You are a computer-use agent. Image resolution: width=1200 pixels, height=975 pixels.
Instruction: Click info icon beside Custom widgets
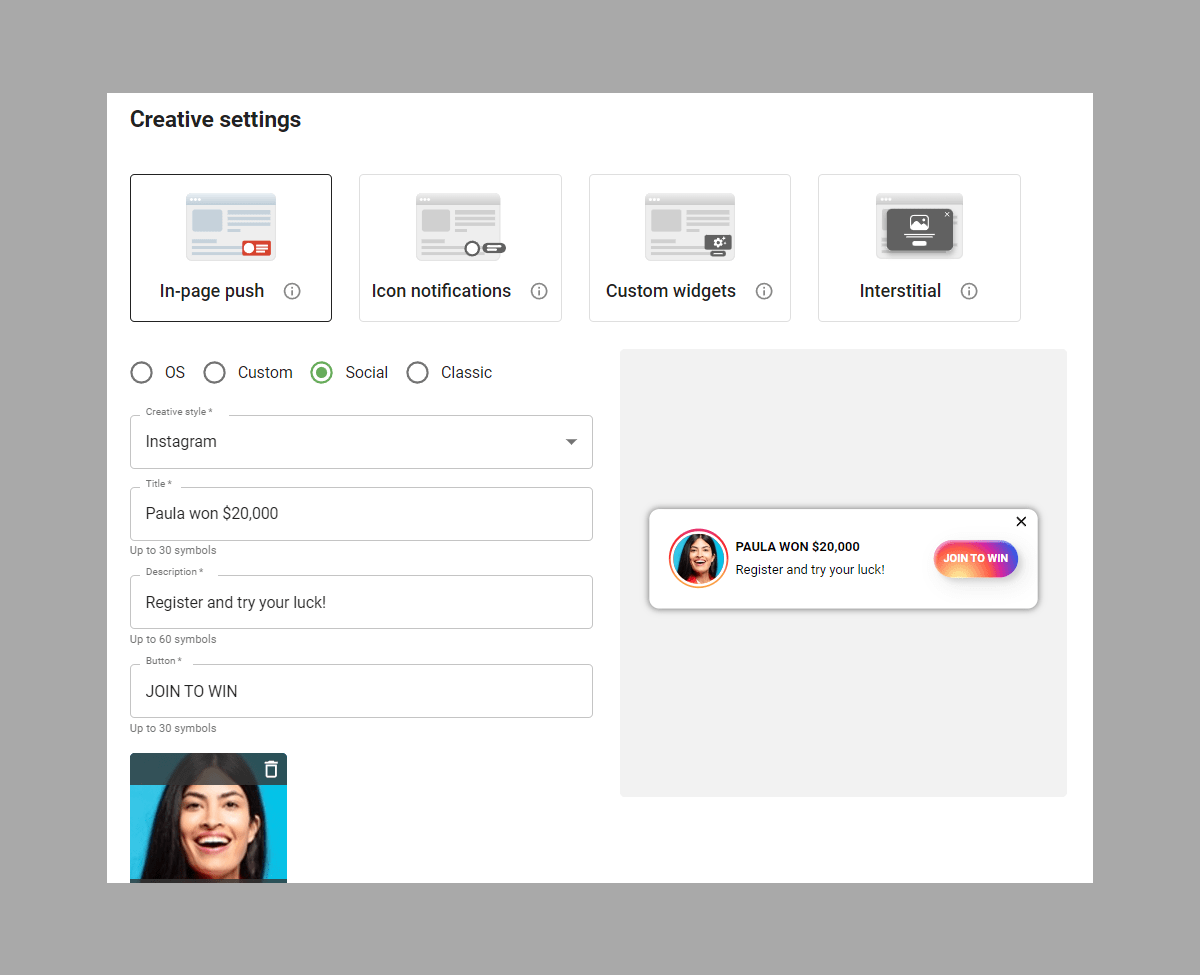pyautogui.click(x=764, y=291)
